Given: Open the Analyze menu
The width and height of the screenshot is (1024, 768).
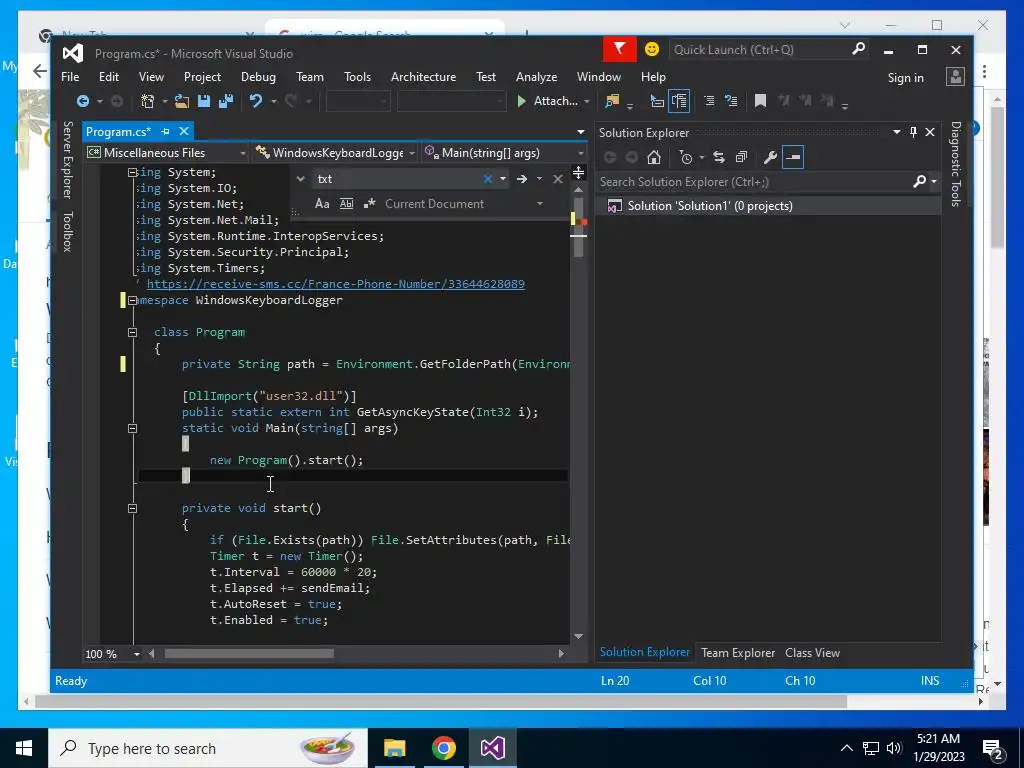Looking at the screenshot, I should click(536, 77).
